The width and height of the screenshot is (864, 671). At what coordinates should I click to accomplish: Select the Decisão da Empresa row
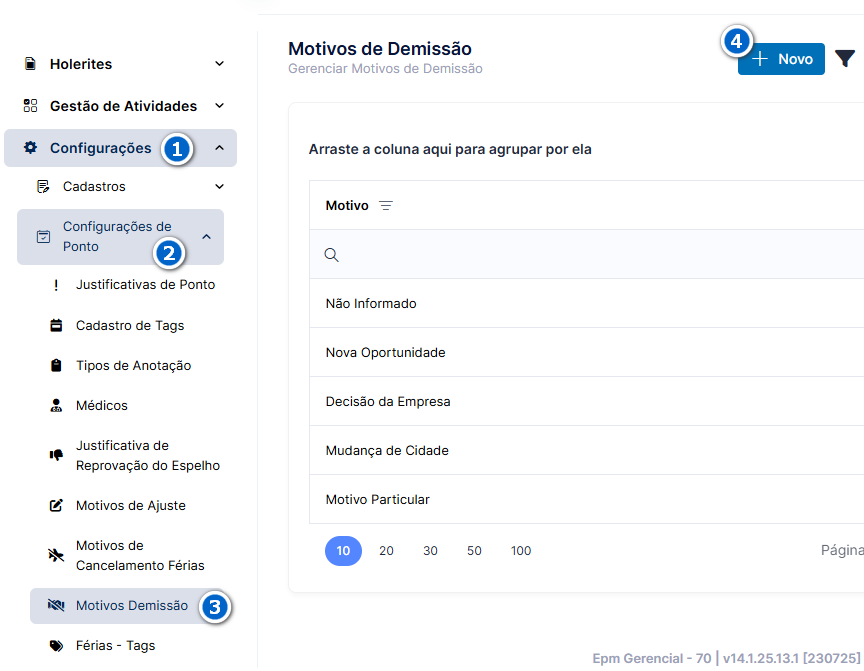(587, 402)
